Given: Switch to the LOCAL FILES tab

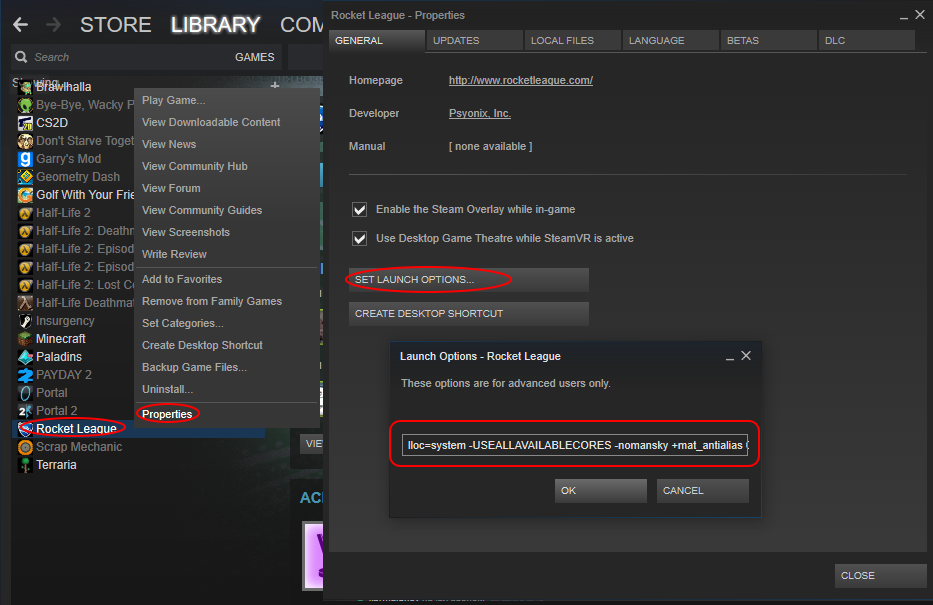Looking at the screenshot, I should pyautogui.click(x=572, y=40).
